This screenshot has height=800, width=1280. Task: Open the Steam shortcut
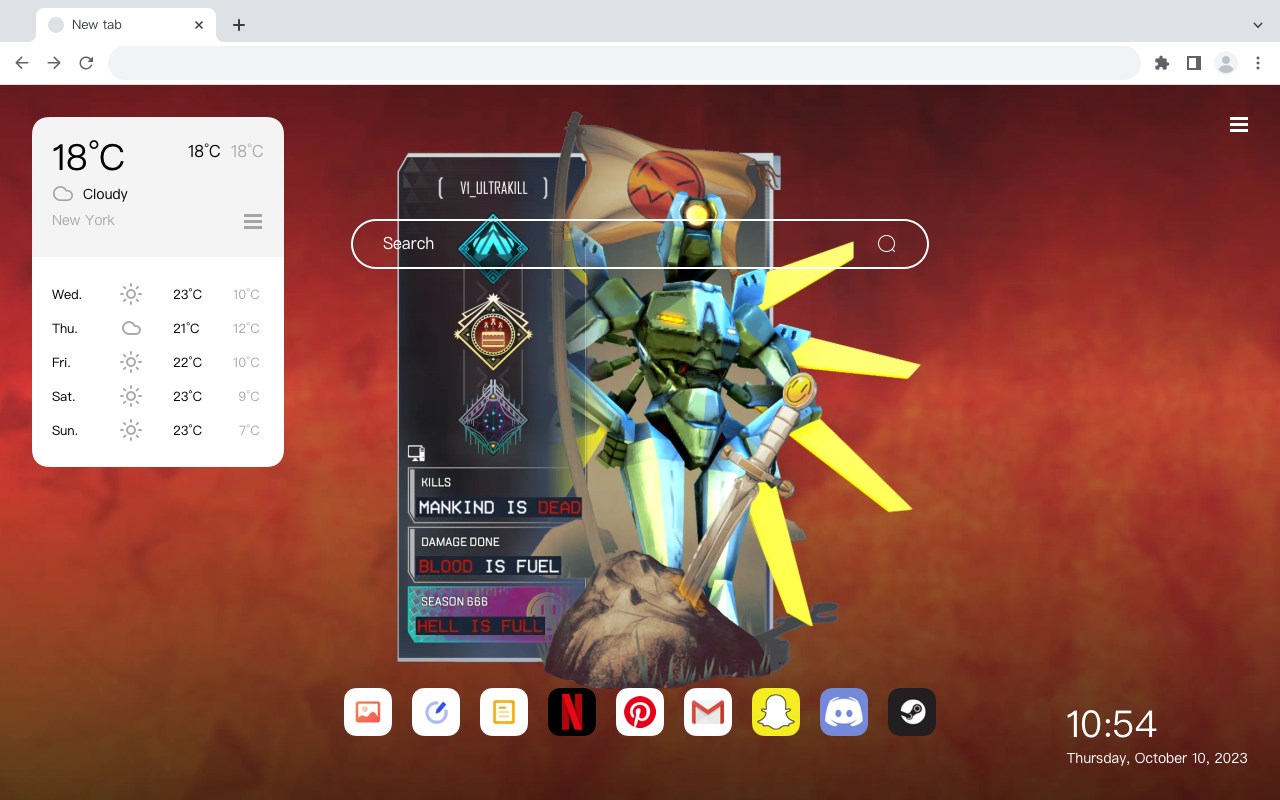(x=912, y=712)
